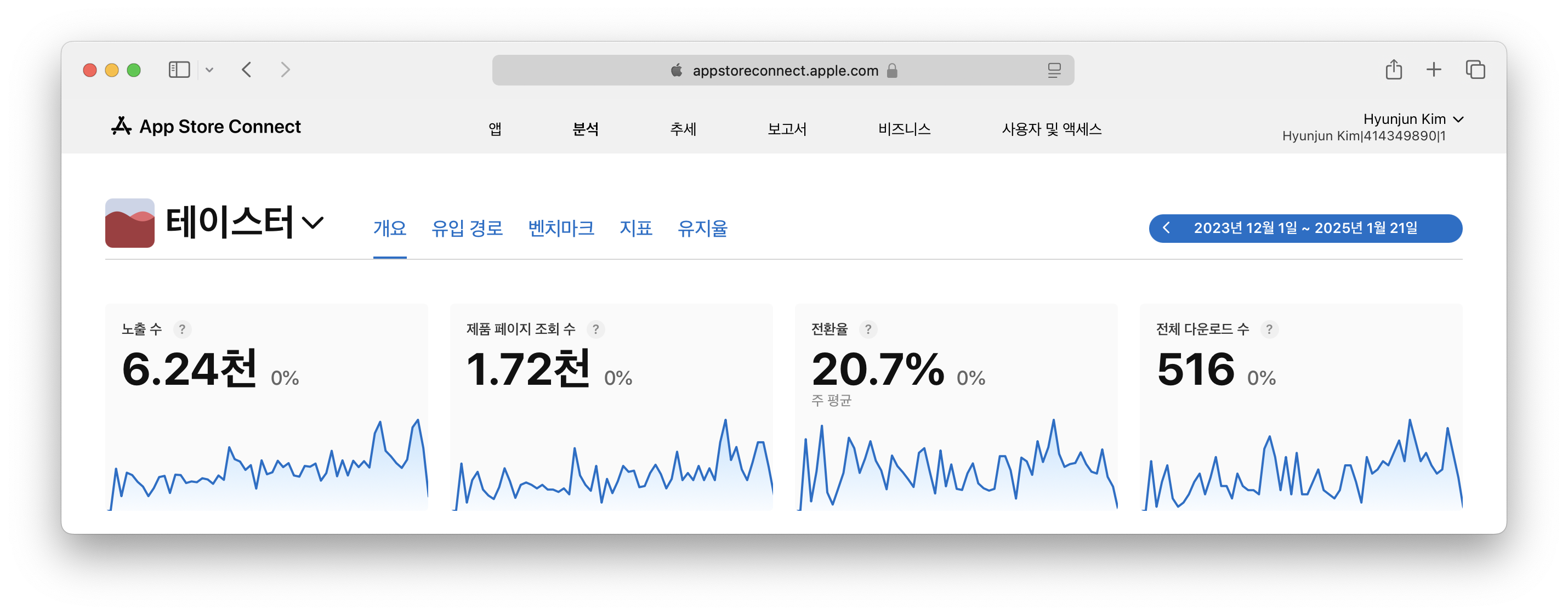
Task: Click help icon next to 전환율
Action: tap(868, 329)
